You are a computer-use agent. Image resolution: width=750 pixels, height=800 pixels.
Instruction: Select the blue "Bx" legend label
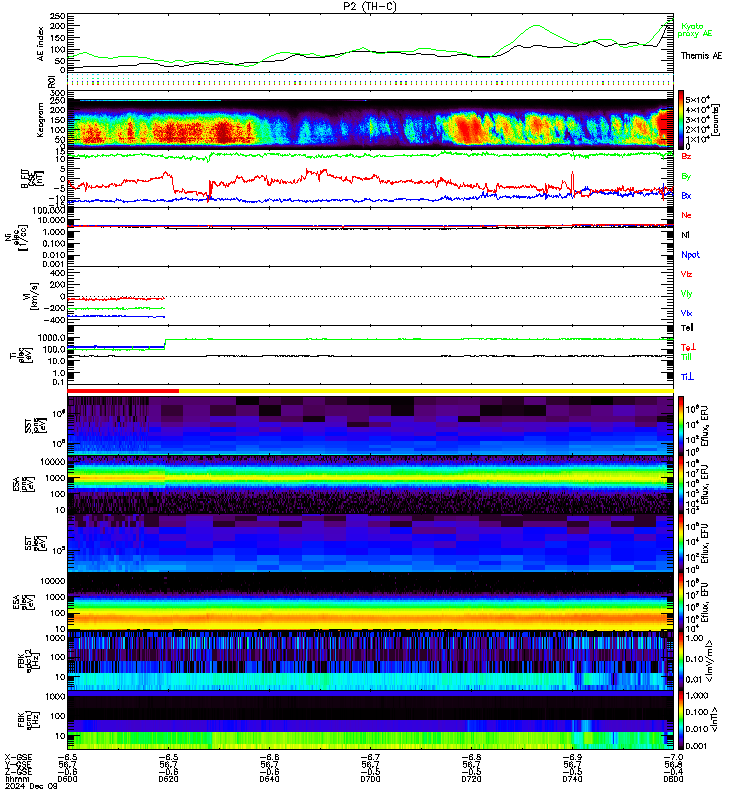[x=686, y=195]
